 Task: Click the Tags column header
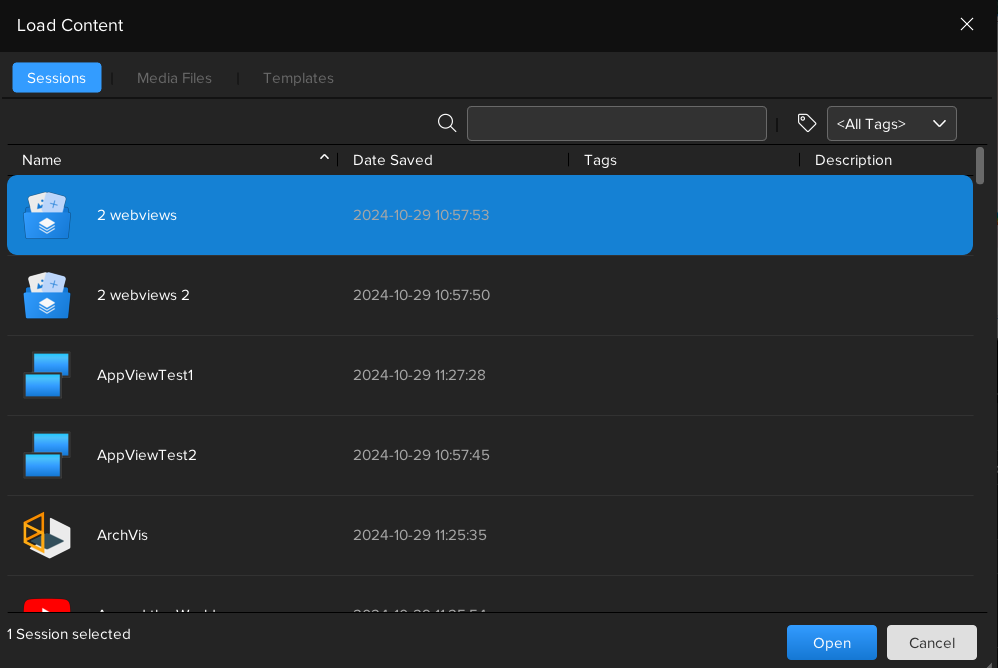click(x=600, y=160)
